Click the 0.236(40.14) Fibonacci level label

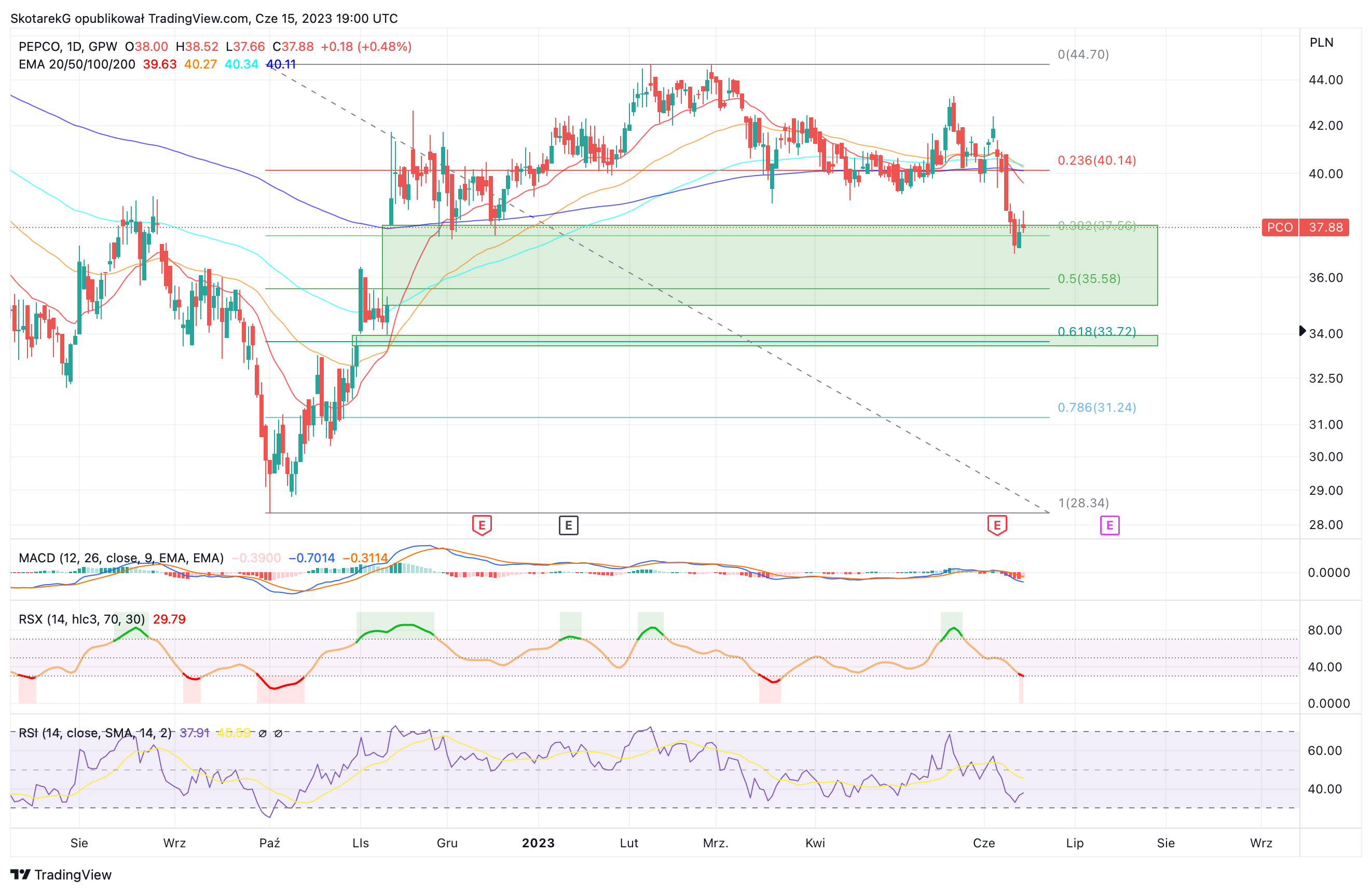(1097, 160)
